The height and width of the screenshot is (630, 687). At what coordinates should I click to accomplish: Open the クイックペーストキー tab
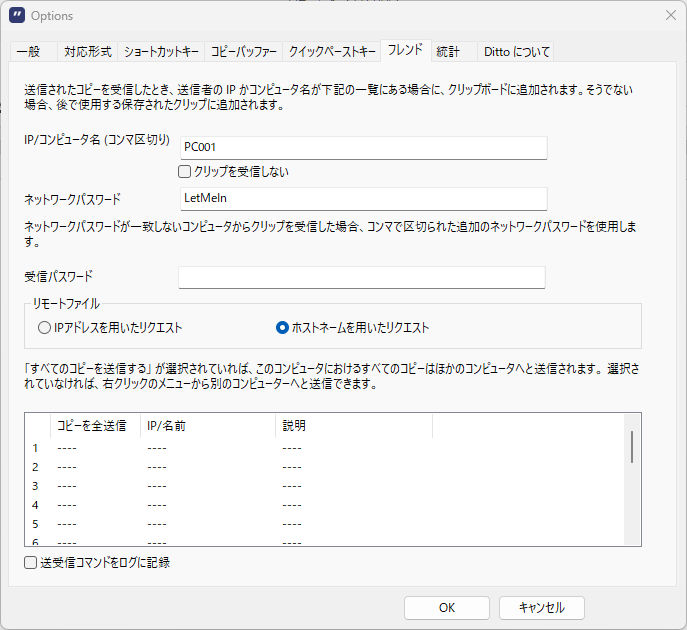point(332,52)
